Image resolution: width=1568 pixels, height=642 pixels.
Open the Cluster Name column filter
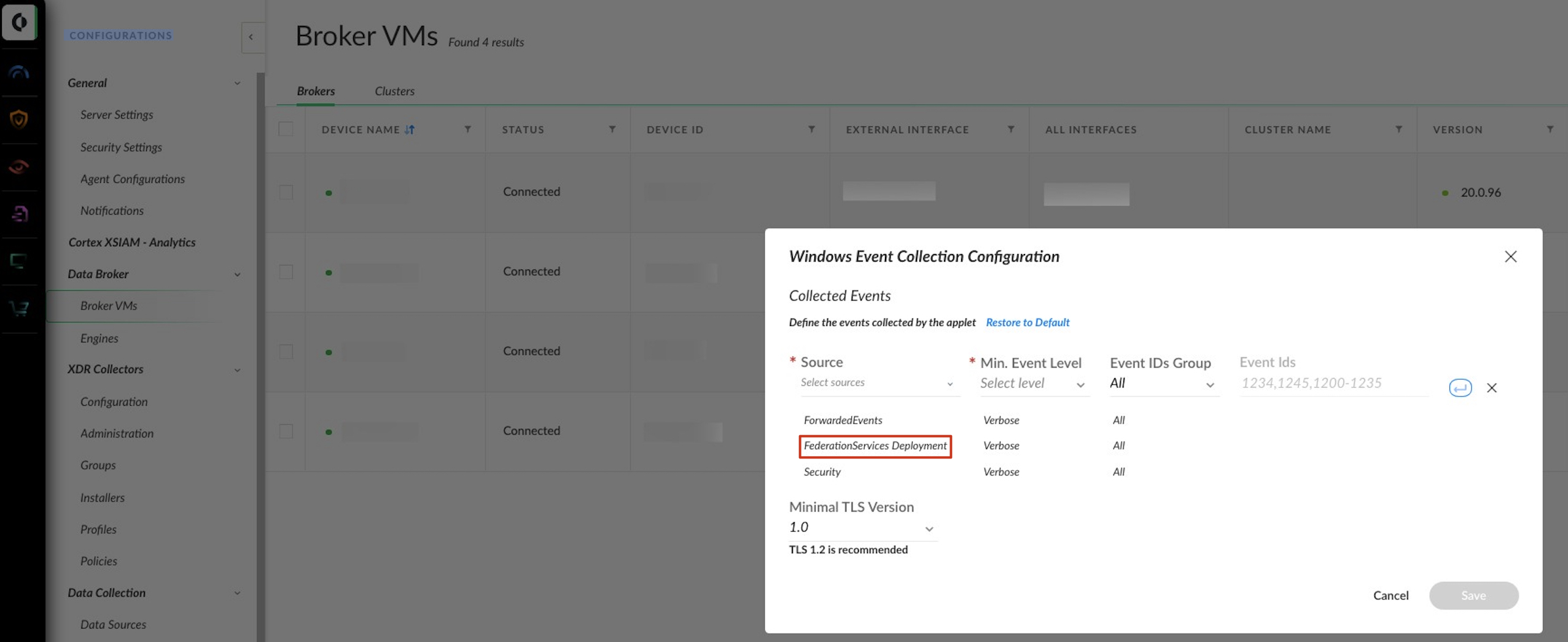coord(1398,130)
